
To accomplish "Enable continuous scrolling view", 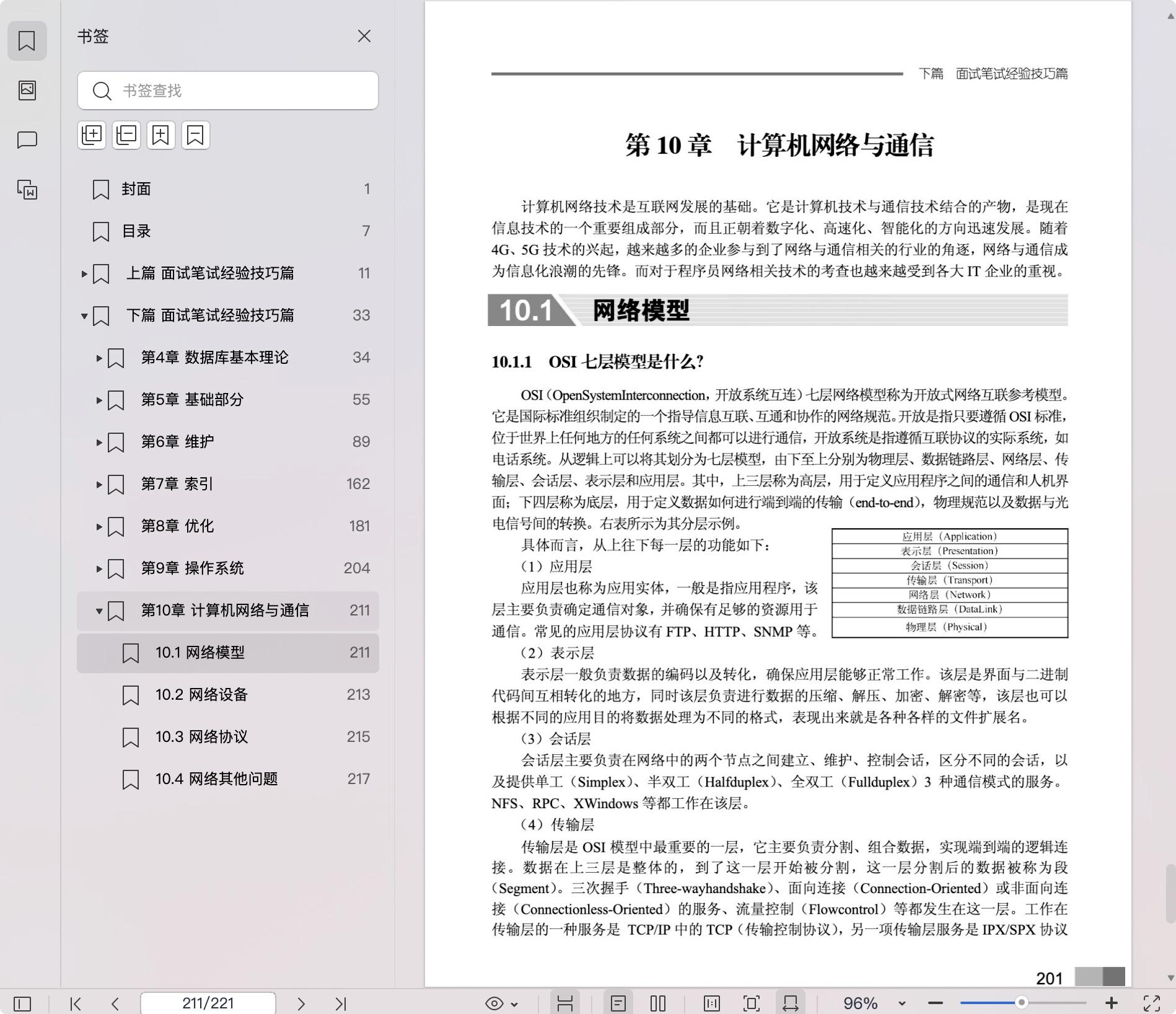I will pos(564,1003).
